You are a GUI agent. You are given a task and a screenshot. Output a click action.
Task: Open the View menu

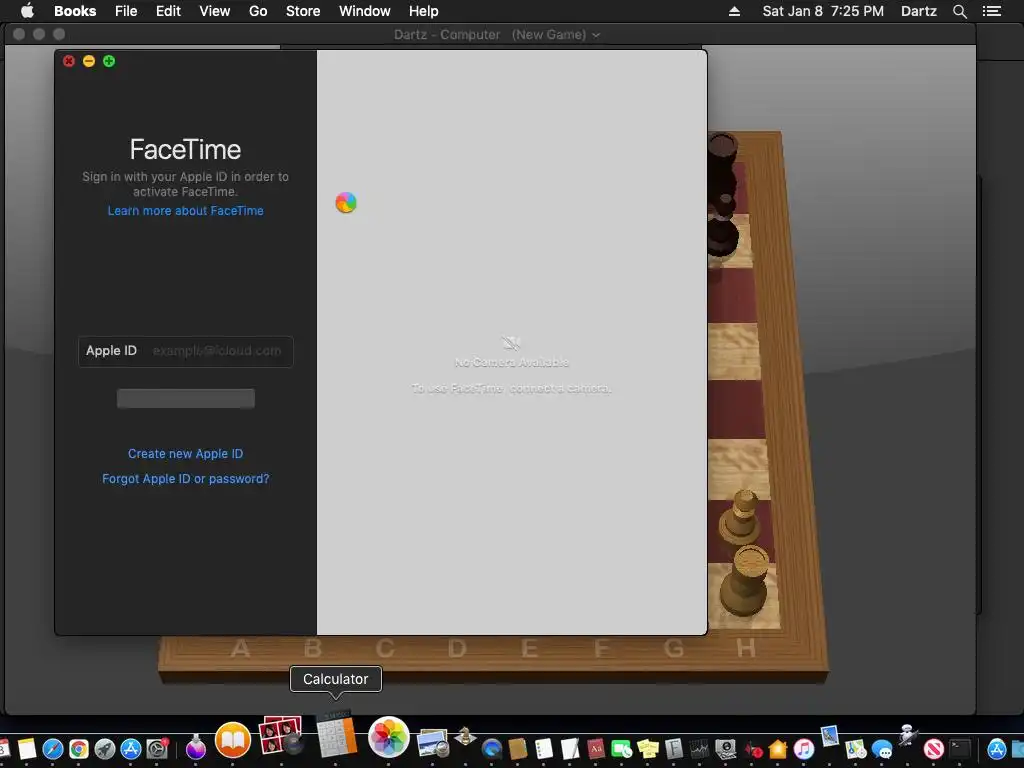point(214,11)
